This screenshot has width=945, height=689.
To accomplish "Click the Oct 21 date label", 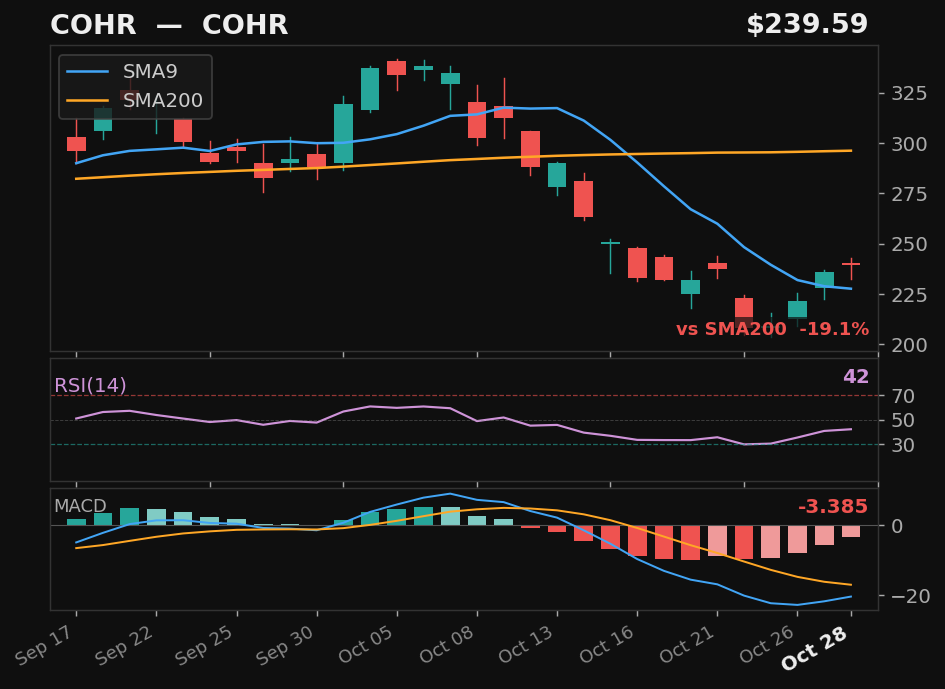I will [x=687, y=645].
